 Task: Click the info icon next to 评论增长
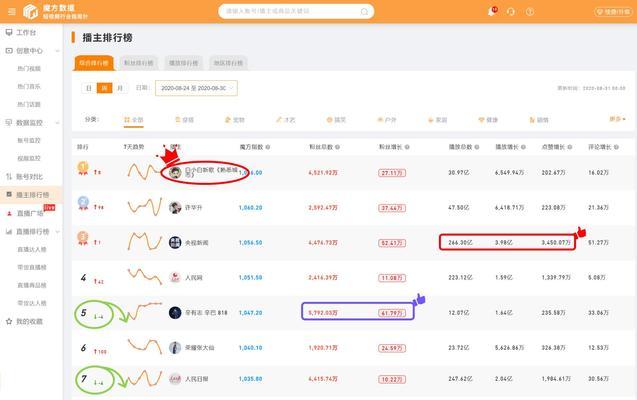[x=616, y=147]
